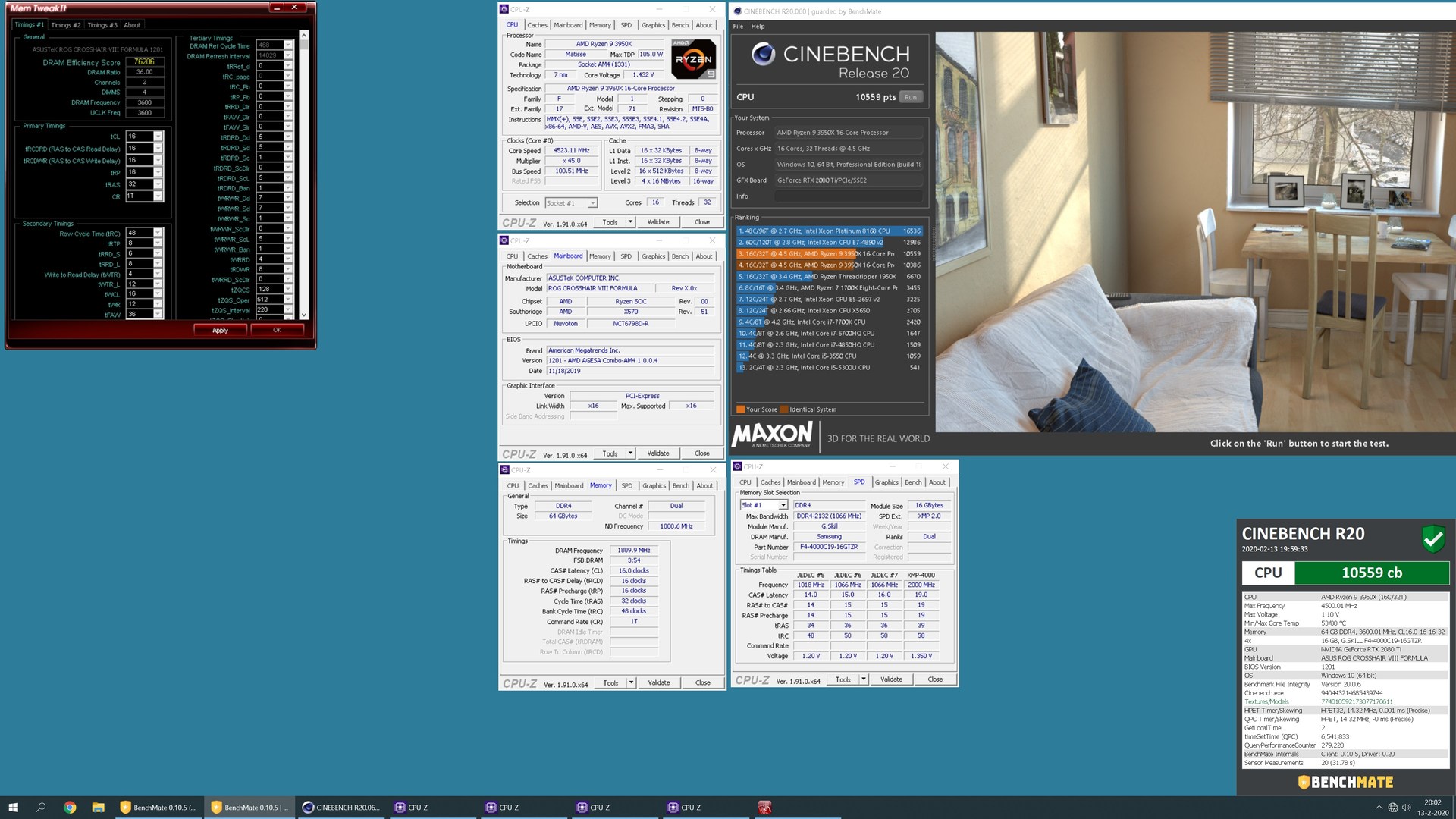Click the Cinebench title bar icon
Viewport: 1456px width, 819px height.
point(738,11)
